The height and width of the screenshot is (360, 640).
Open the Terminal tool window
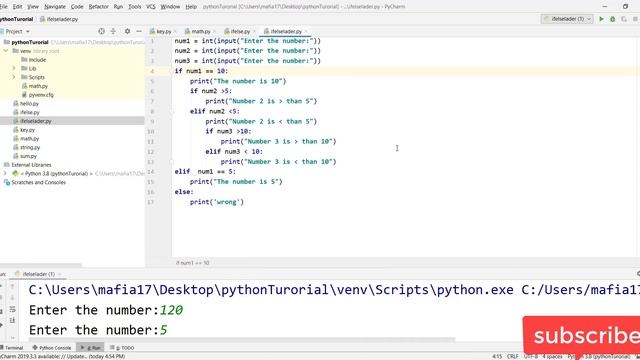click(x=12, y=348)
